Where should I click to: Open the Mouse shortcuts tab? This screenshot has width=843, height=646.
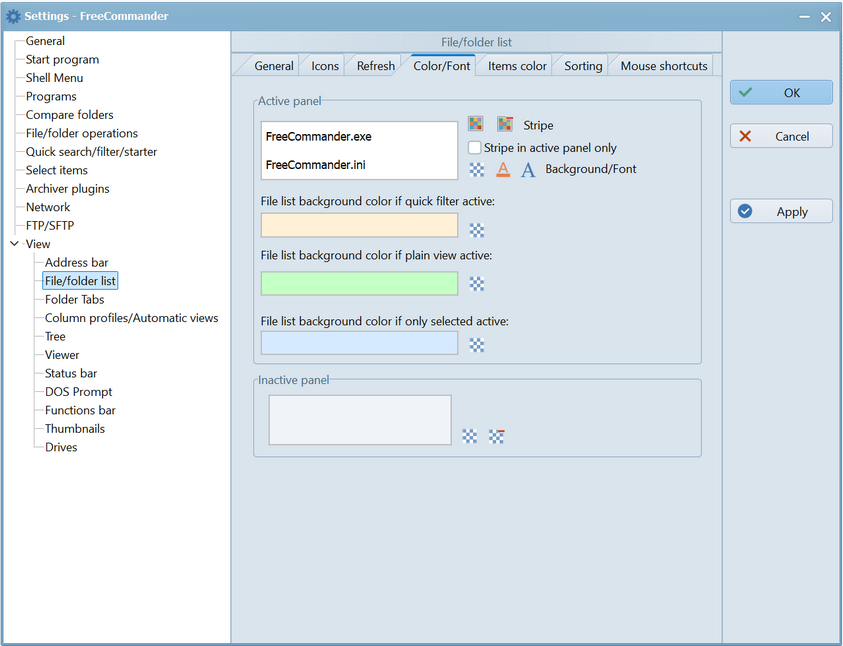(x=663, y=66)
